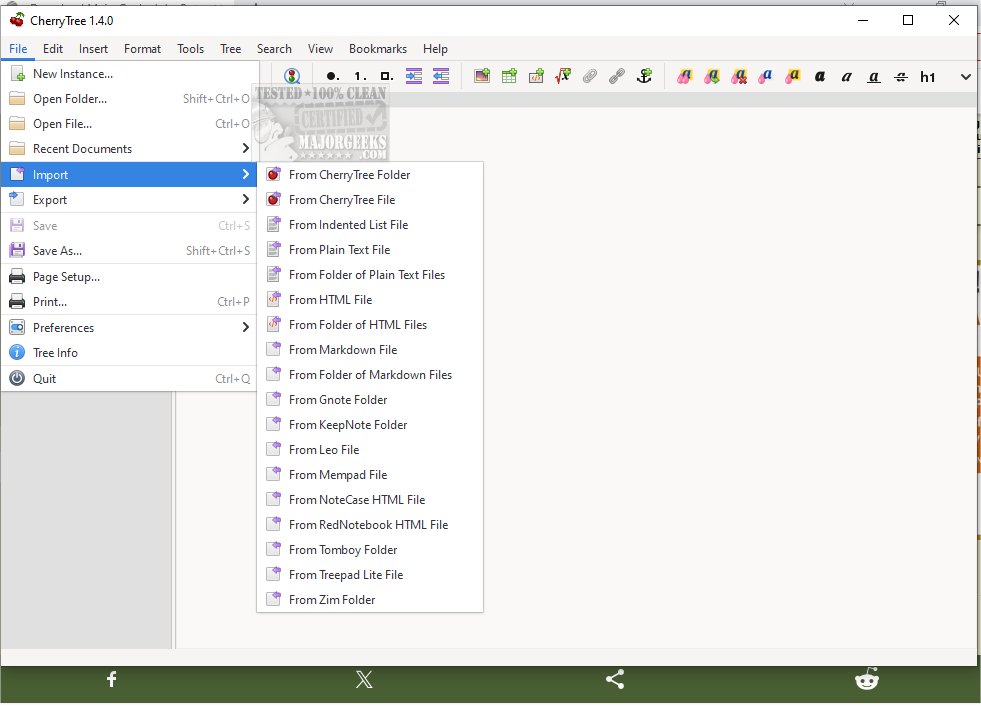Insert a table from the toolbar
981x707 pixels.
pos(509,76)
